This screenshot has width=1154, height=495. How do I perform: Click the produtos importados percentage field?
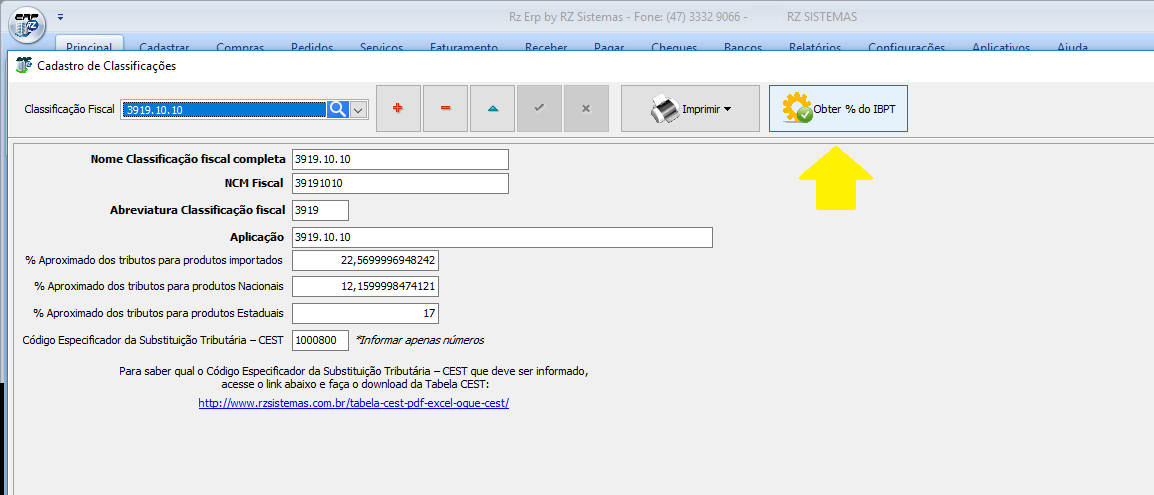(x=366, y=261)
